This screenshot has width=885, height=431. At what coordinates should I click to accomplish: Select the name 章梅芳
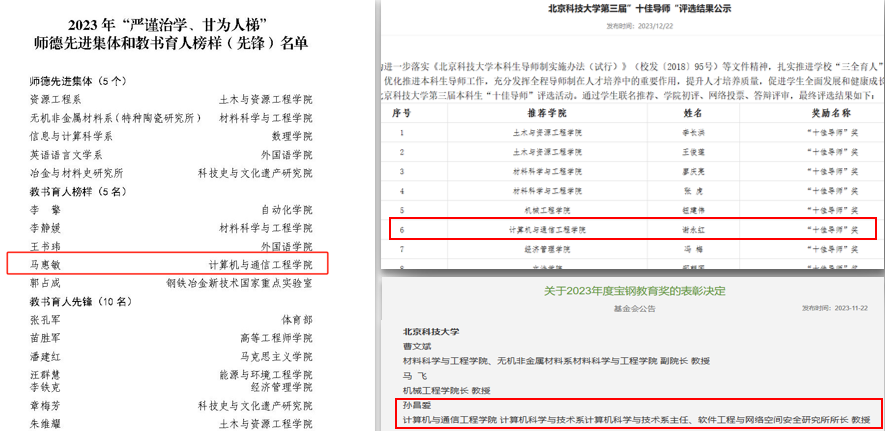45,406
